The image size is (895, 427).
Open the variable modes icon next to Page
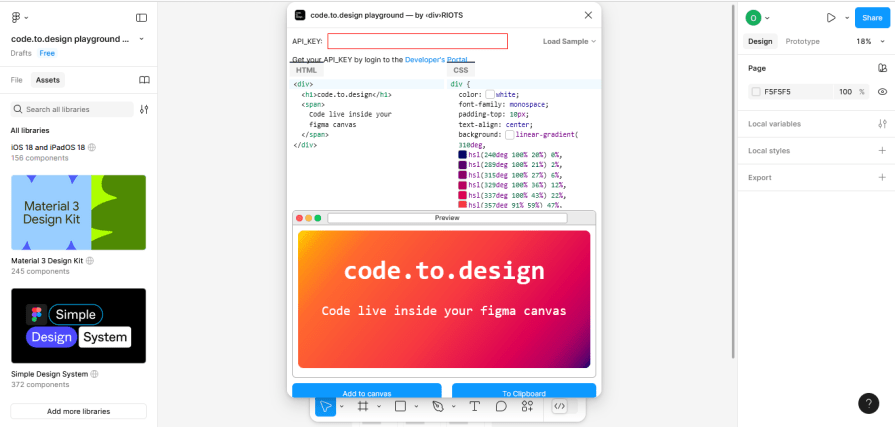click(882, 68)
